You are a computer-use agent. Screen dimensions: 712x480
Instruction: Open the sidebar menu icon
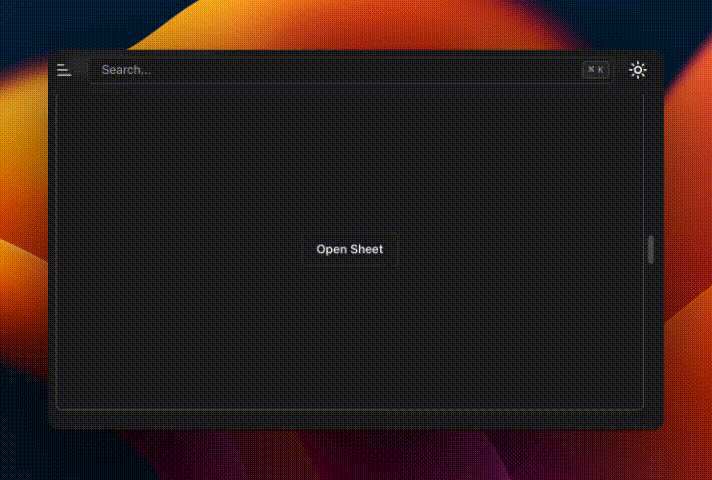(64, 70)
